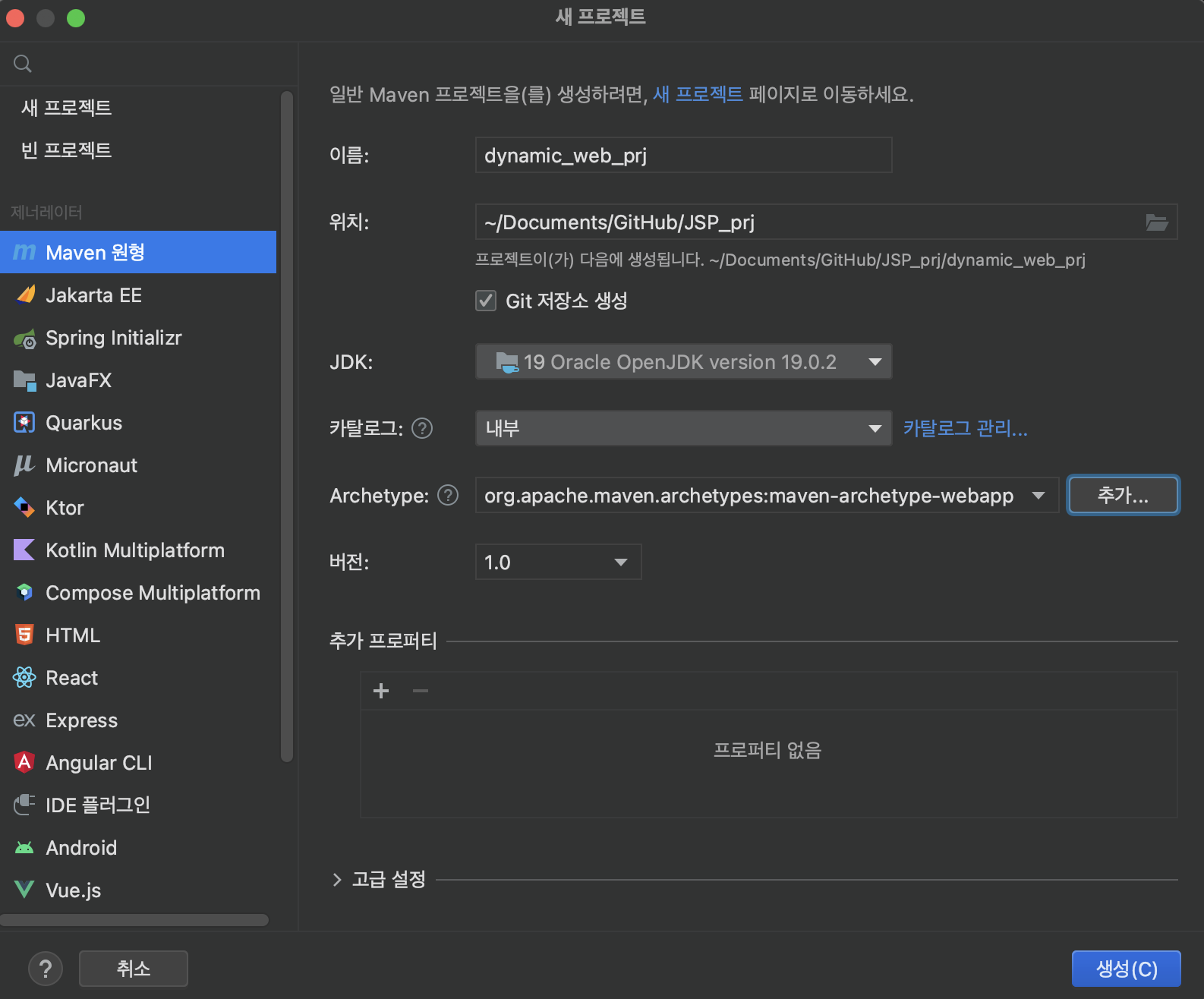Select IDE 플러그인 generator label
The height and width of the screenshot is (999, 1204).
[x=98, y=805]
